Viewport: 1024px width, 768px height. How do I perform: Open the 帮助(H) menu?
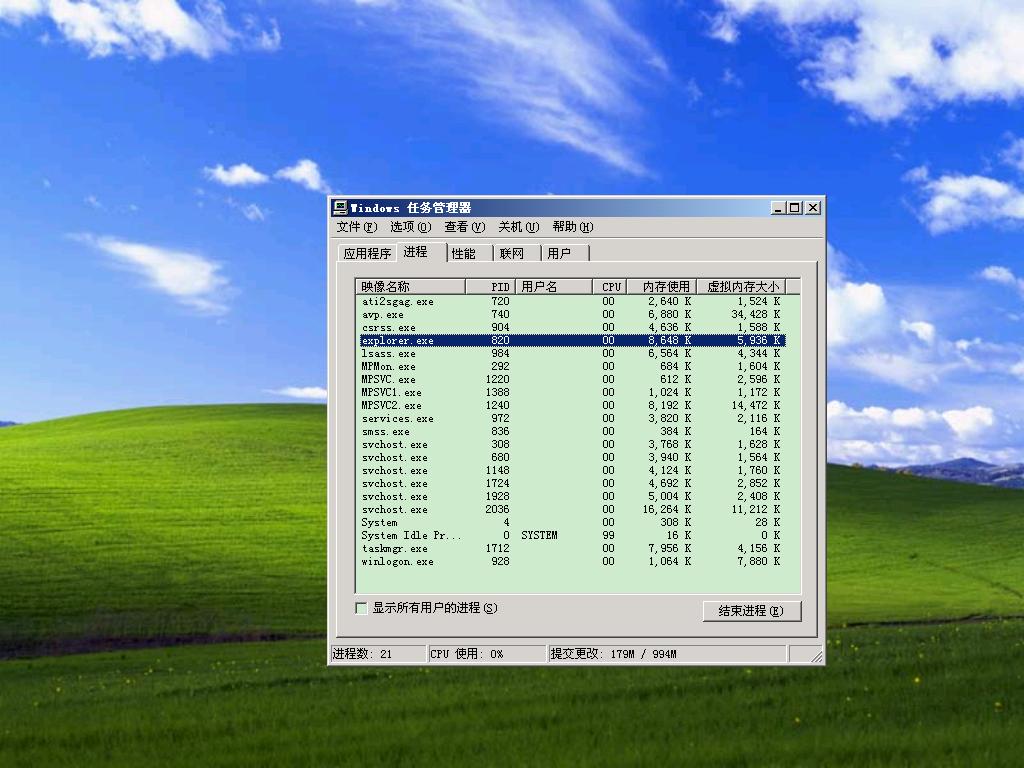point(573,227)
